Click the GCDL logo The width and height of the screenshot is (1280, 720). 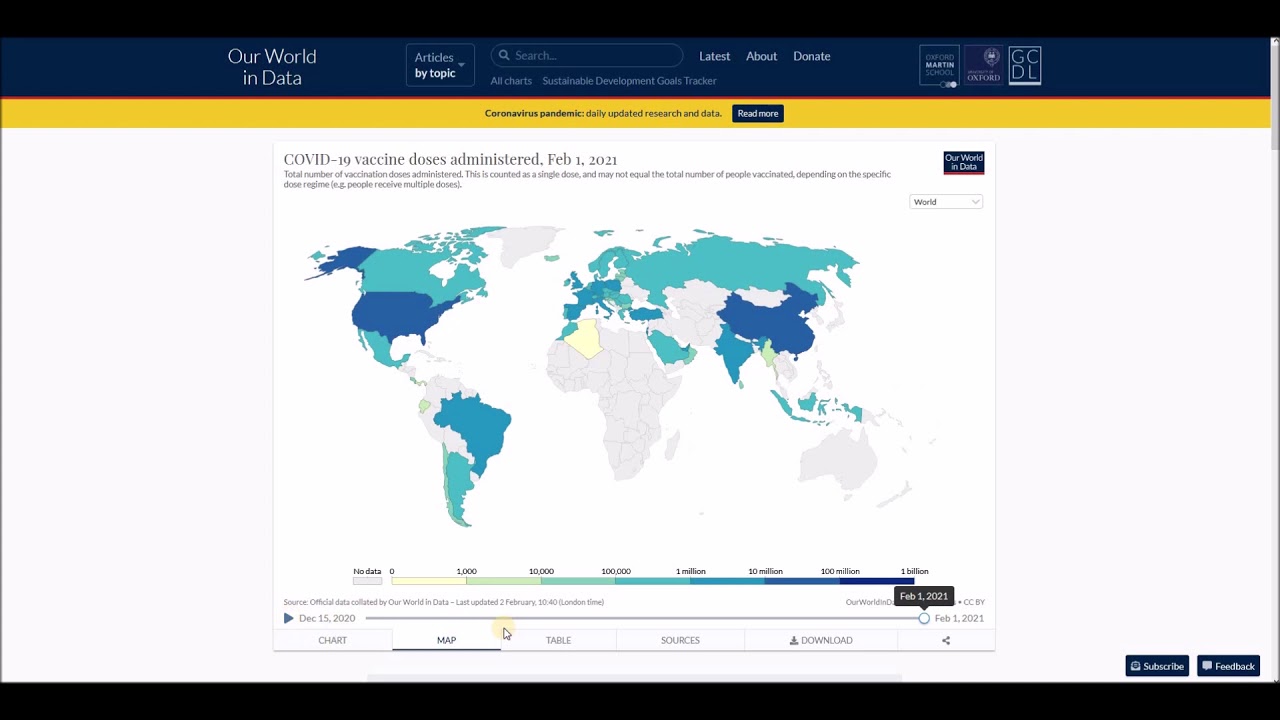1025,66
